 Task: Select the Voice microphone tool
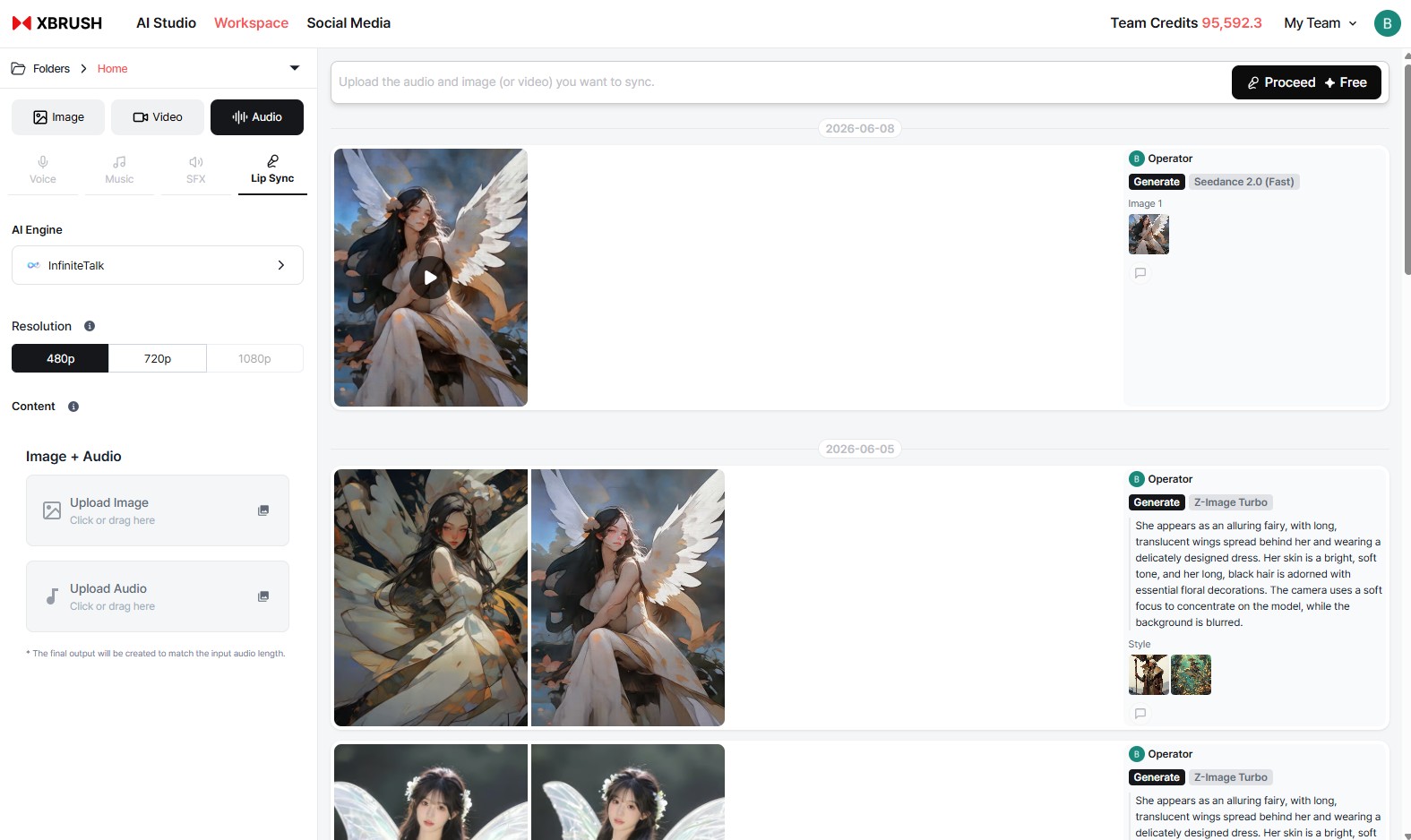click(x=43, y=170)
